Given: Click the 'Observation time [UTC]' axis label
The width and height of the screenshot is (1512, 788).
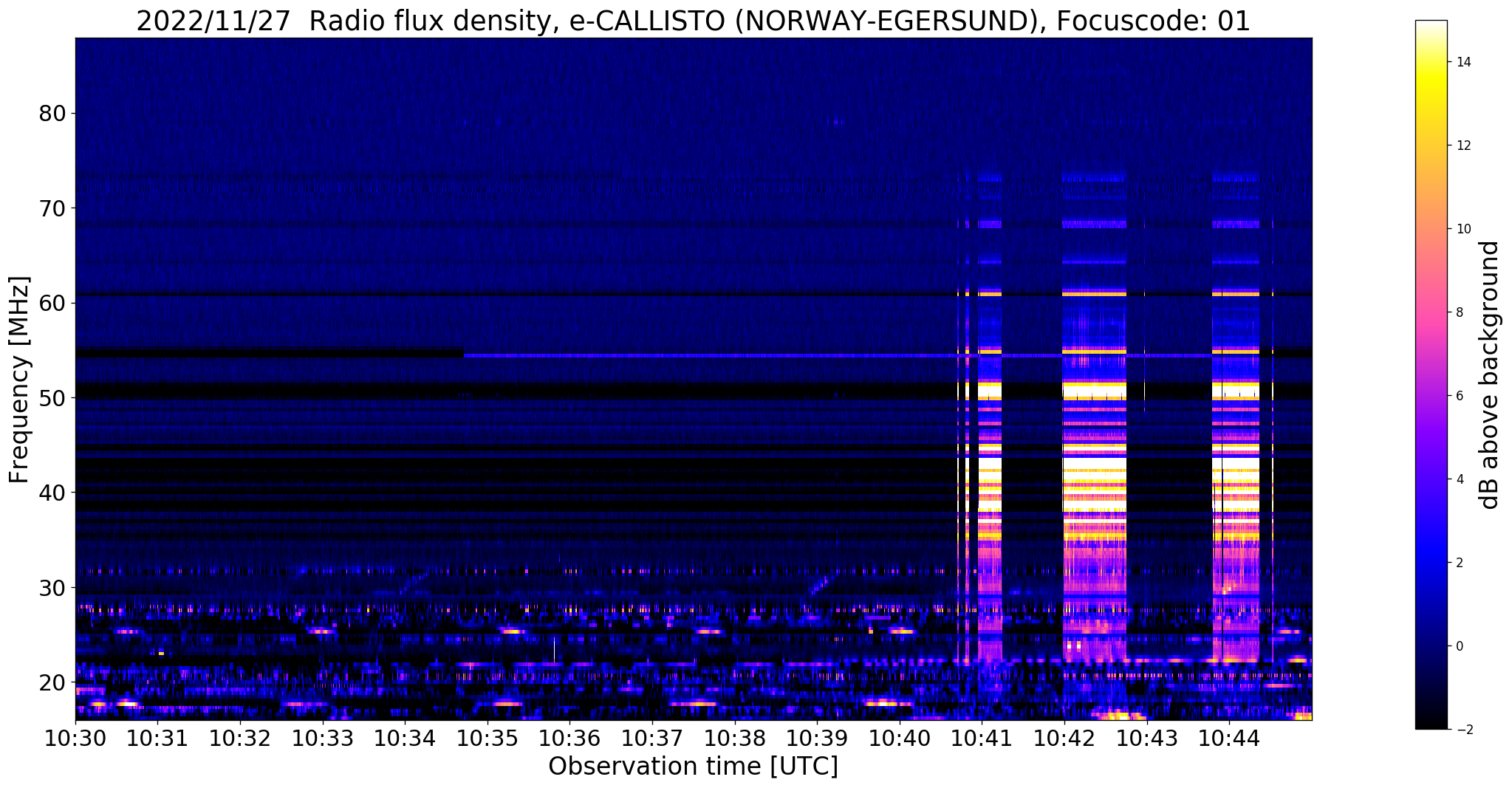Looking at the screenshot, I should 693,767.
